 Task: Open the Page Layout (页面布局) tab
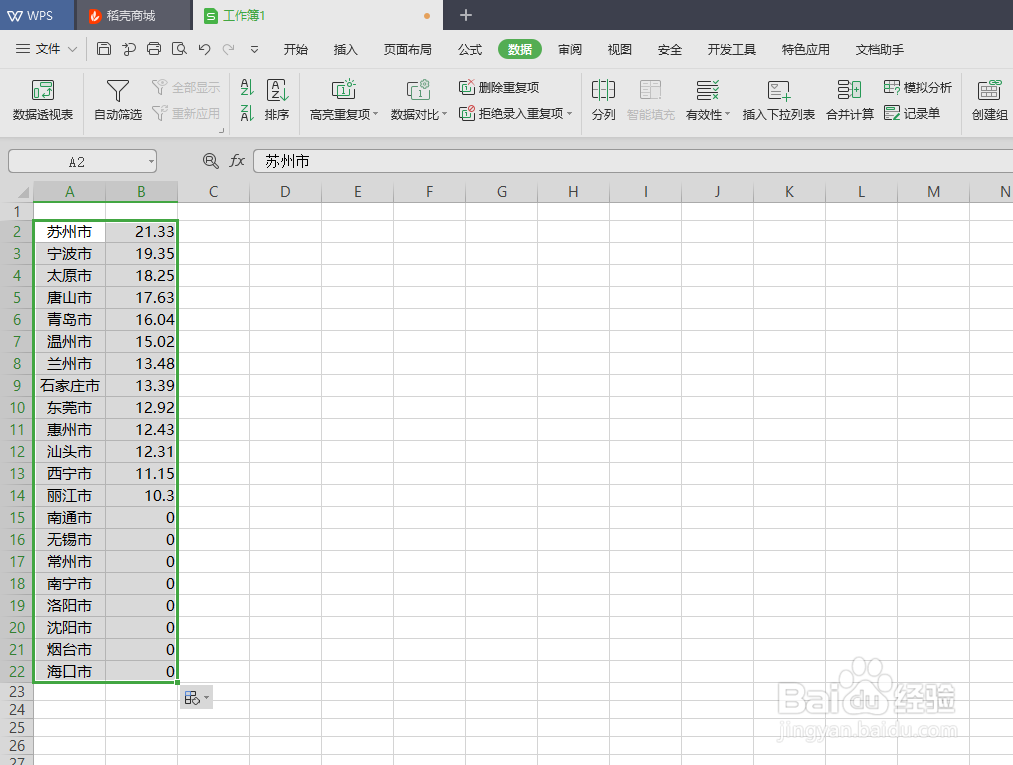(408, 49)
